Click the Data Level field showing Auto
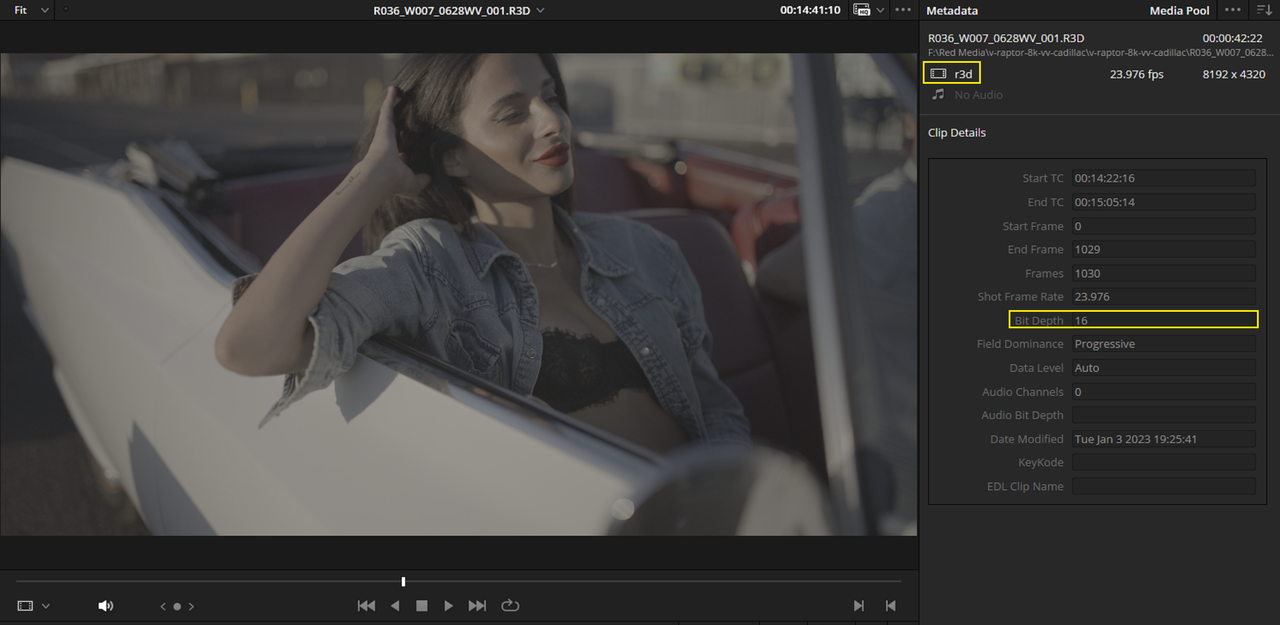This screenshot has width=1280, height=625. pyautogui.click(x=1163, y=368)
